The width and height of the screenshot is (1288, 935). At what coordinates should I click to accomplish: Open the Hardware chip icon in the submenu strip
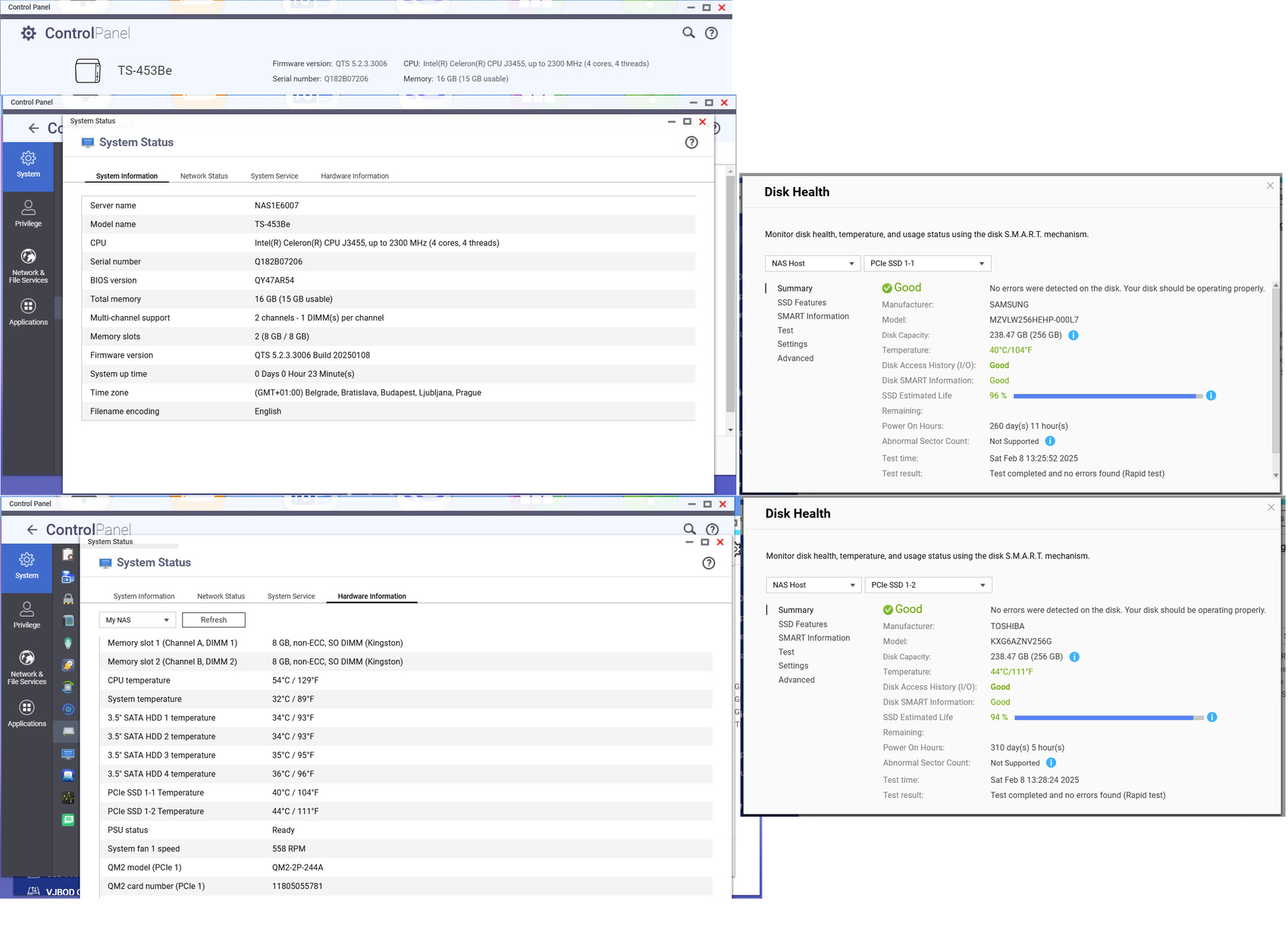coord(68,621)
